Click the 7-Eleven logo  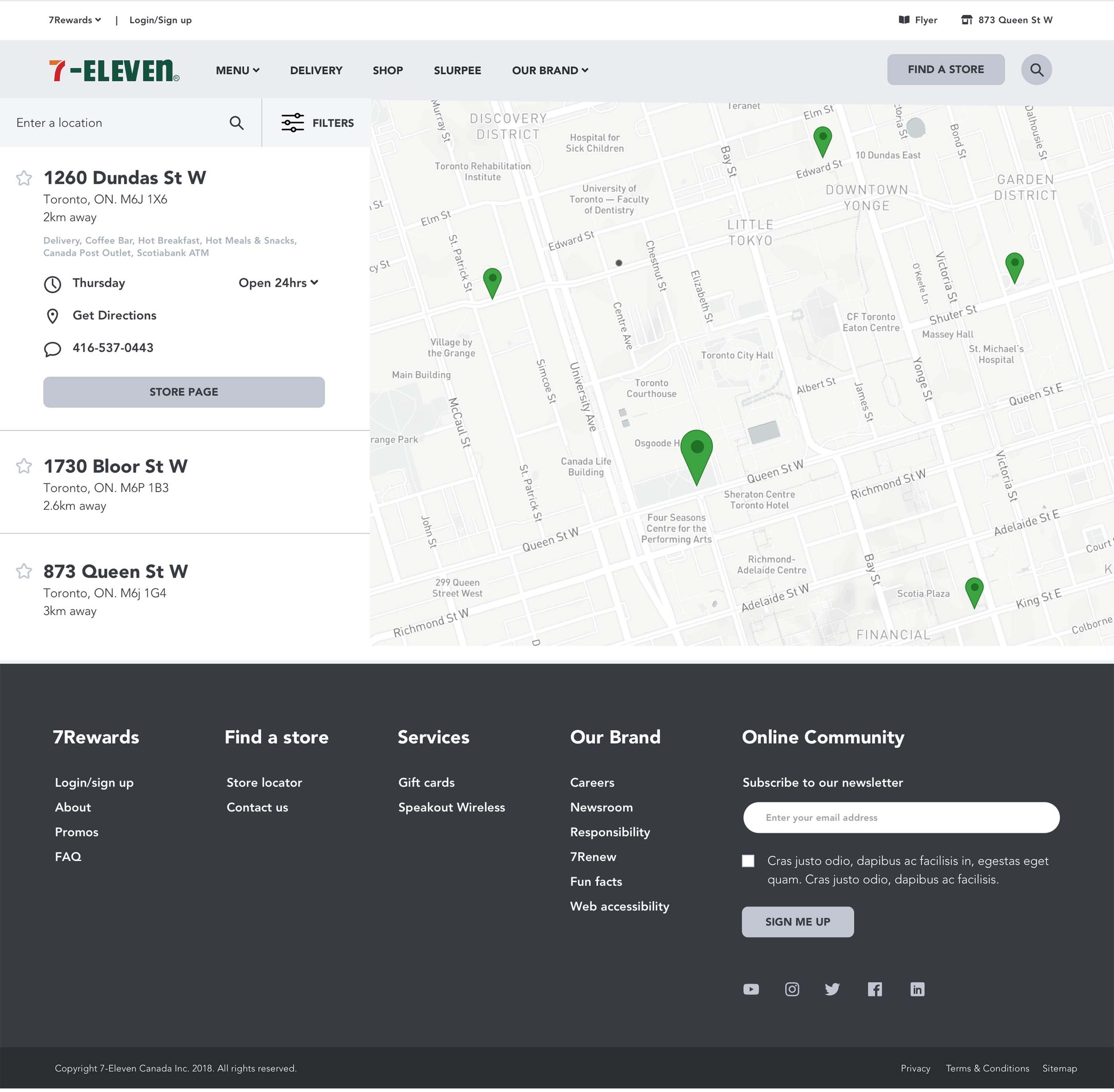[114, 70]
